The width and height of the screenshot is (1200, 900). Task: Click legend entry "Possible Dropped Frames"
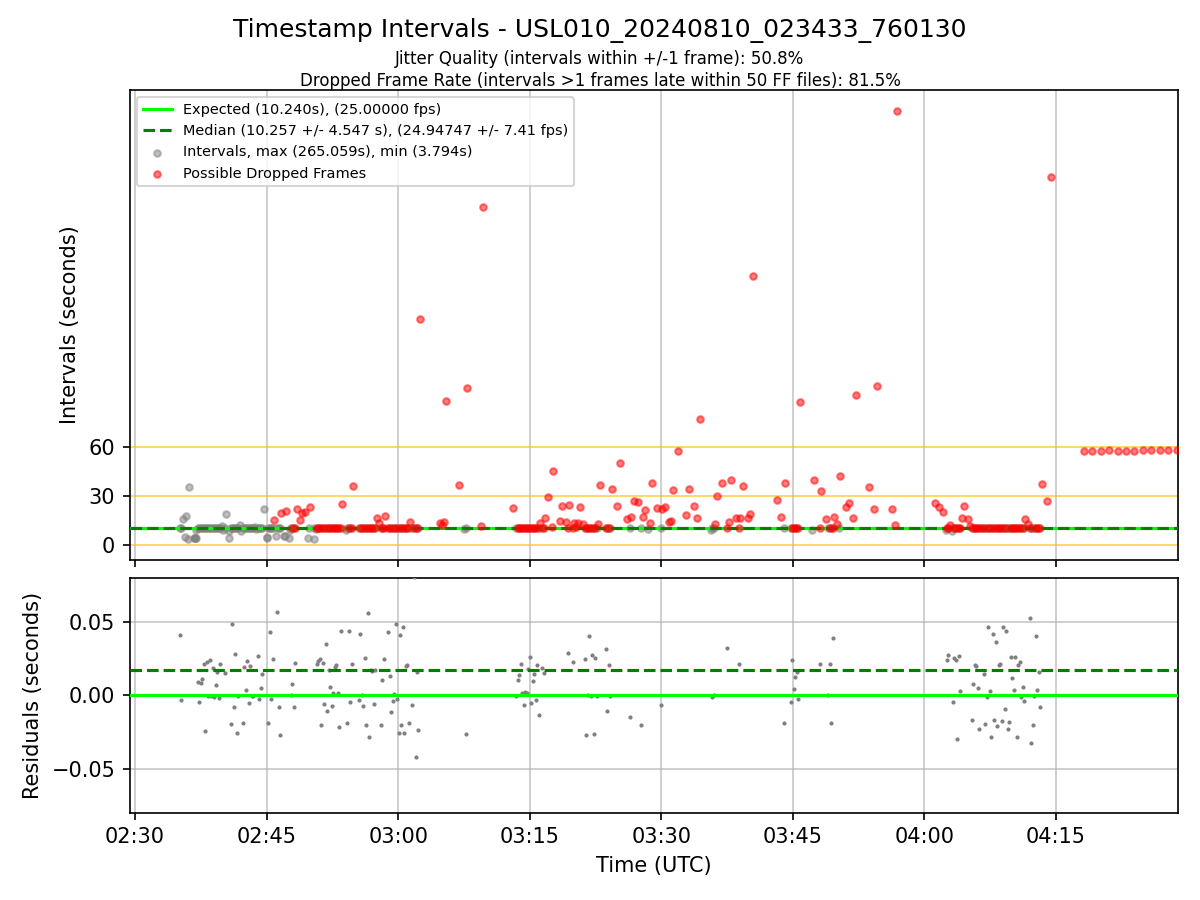coord(274,173)
